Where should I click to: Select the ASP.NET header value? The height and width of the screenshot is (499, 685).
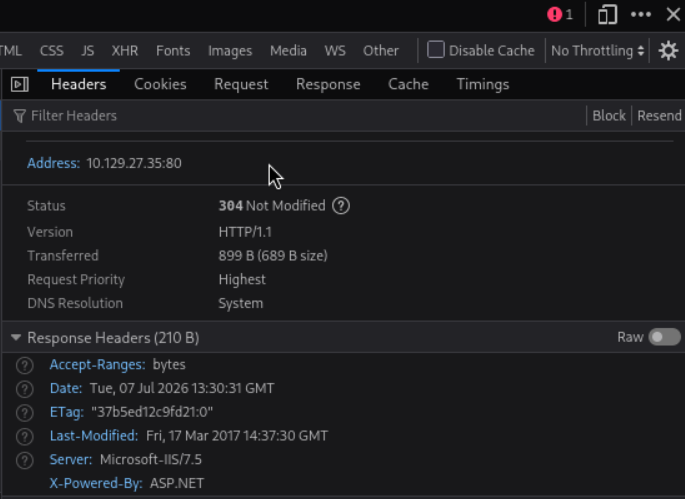[177, 483]
